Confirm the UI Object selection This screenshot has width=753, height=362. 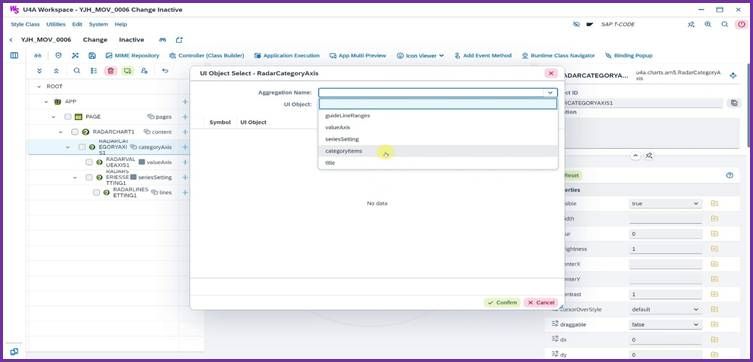click(x=502, y=302)
